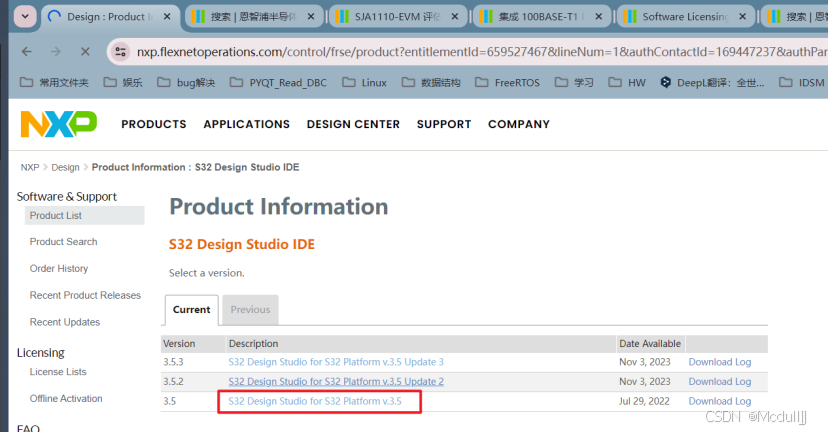Screen dimensions: 828x432
Task: Select the Previous version tab
Action: (x=250, y=310)
